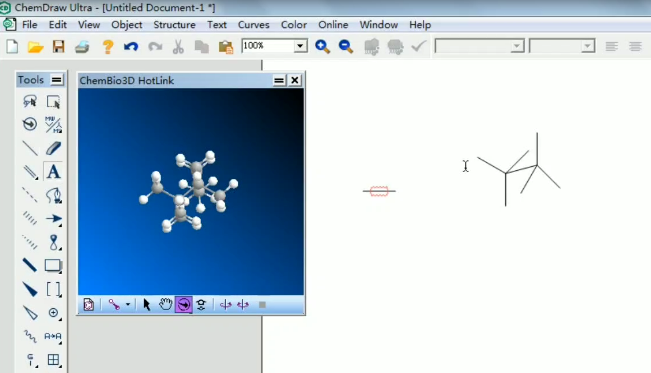The width and height of the screenshot is (651, 373).
Task: Select the Pen drawing tool
Action: pos(53,195)
